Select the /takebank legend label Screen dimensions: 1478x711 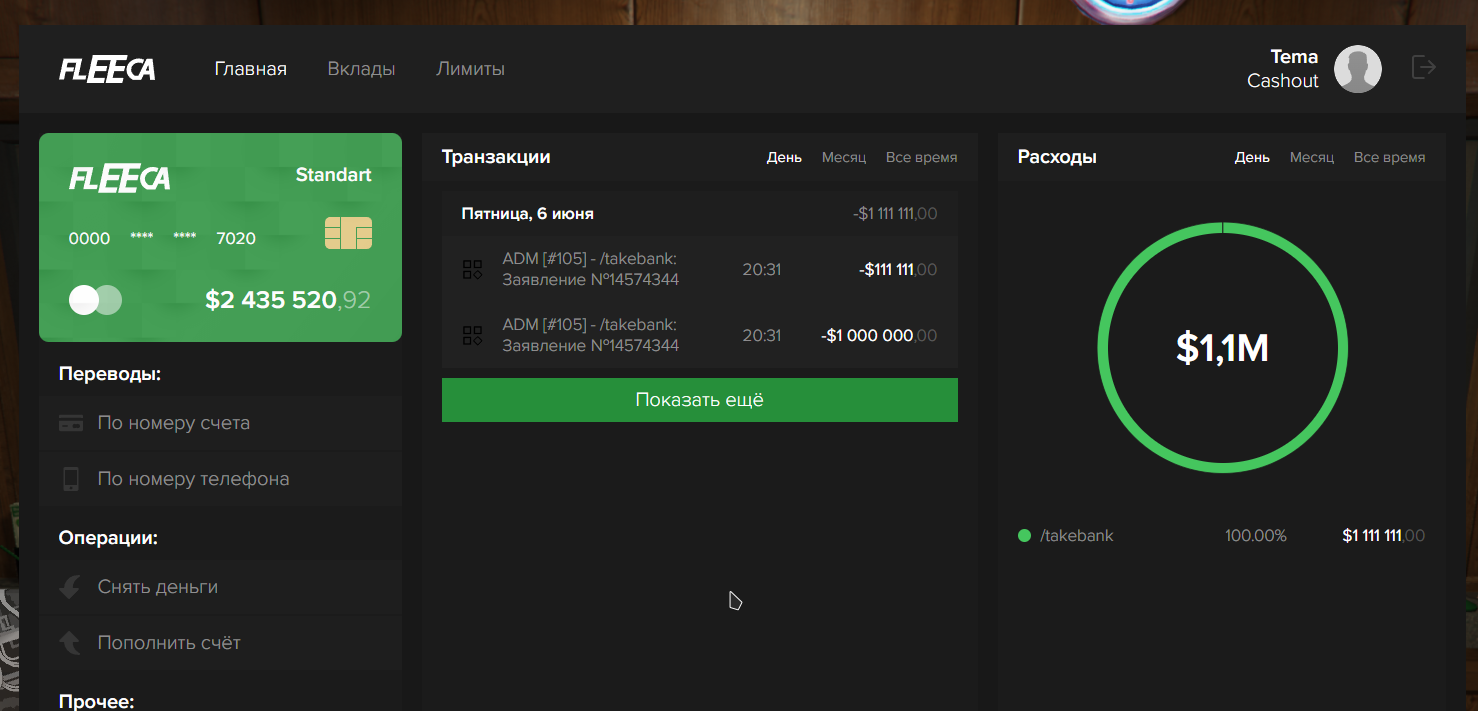tap(1076, 536)
